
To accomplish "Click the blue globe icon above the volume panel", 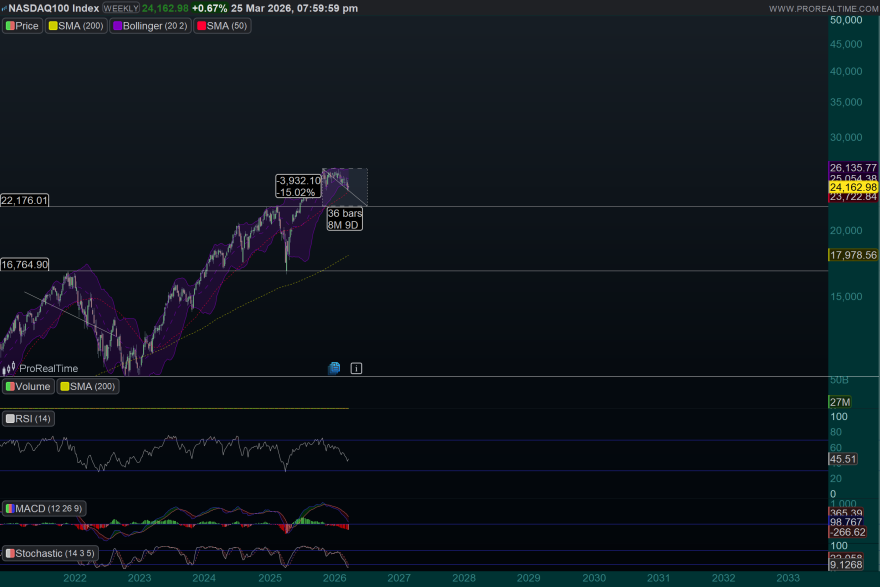I will coord(333,368).
